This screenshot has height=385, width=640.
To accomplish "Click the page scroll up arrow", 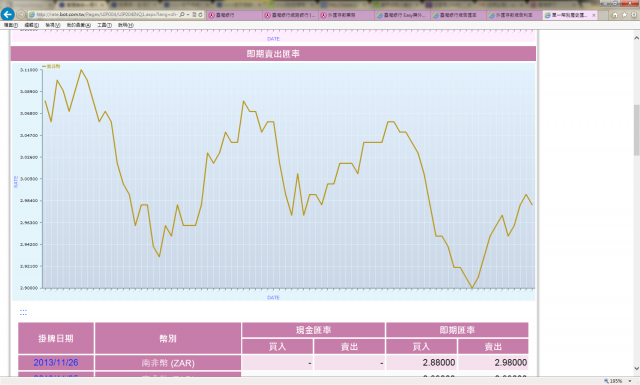I will pos(636,38).
